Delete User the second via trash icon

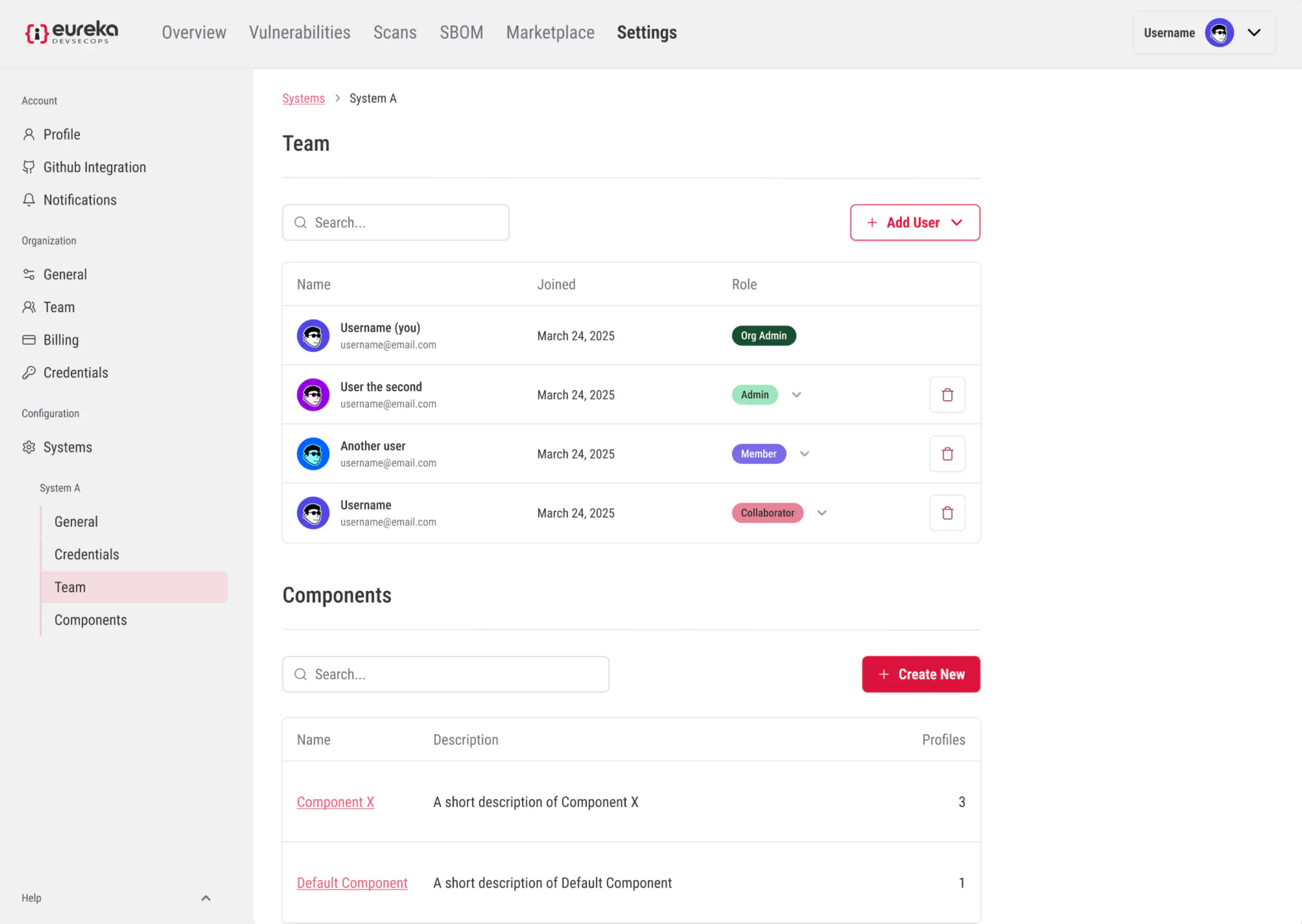pyautogui.click(x=947, y=395)
